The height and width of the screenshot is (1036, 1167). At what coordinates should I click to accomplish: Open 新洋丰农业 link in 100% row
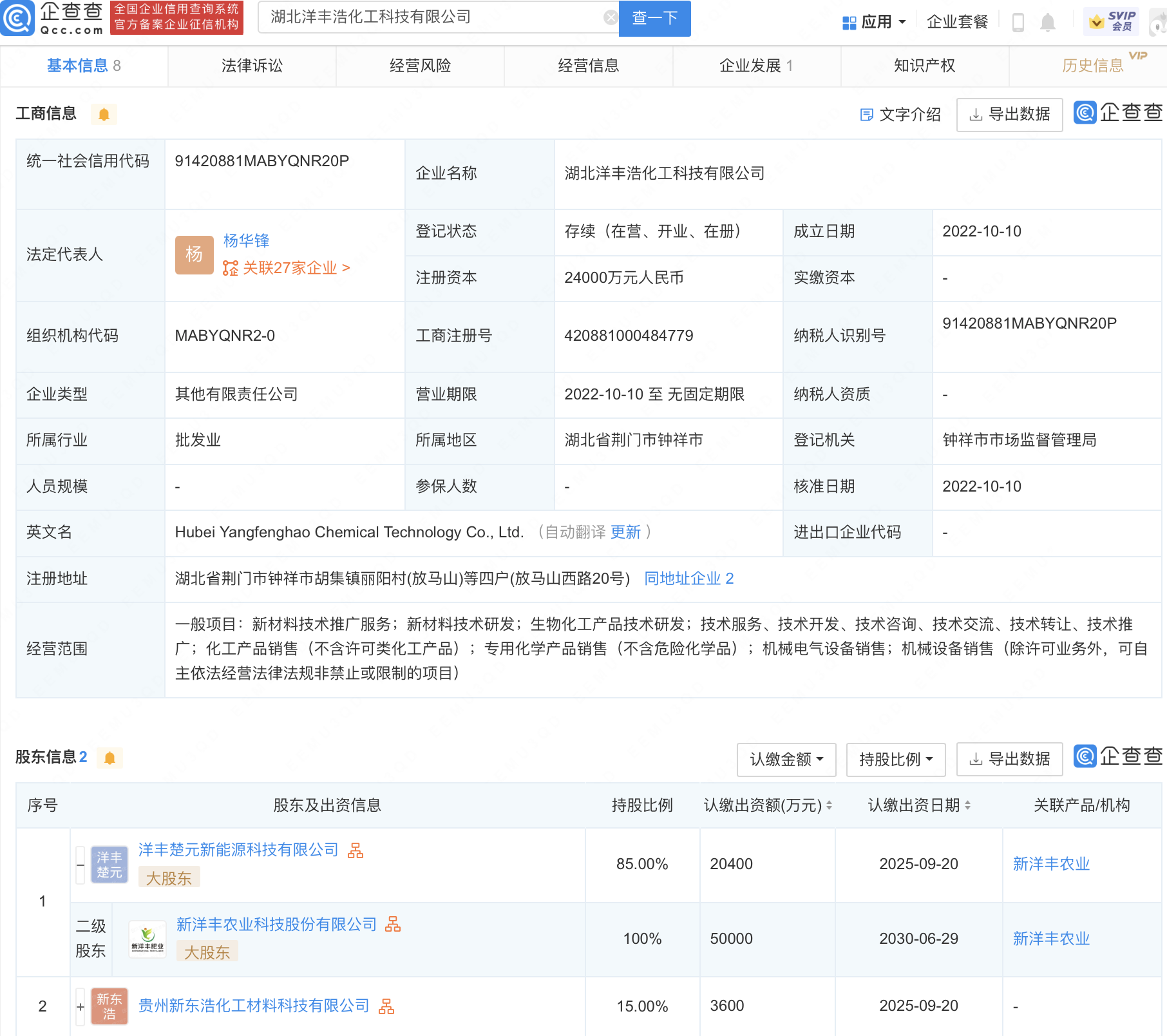[x=1051, y=939]
